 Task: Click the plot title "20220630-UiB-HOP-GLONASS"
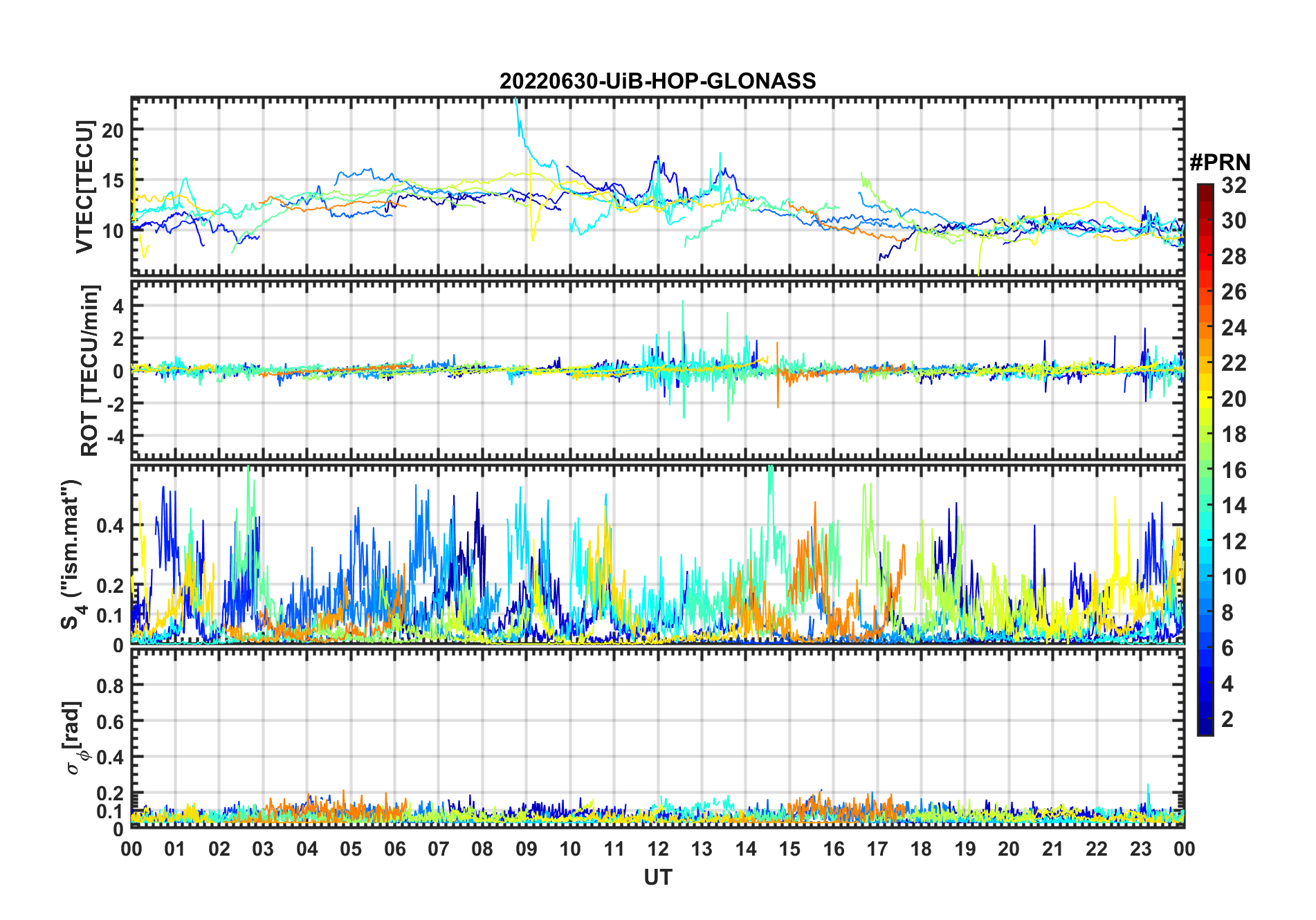[657, 81]
